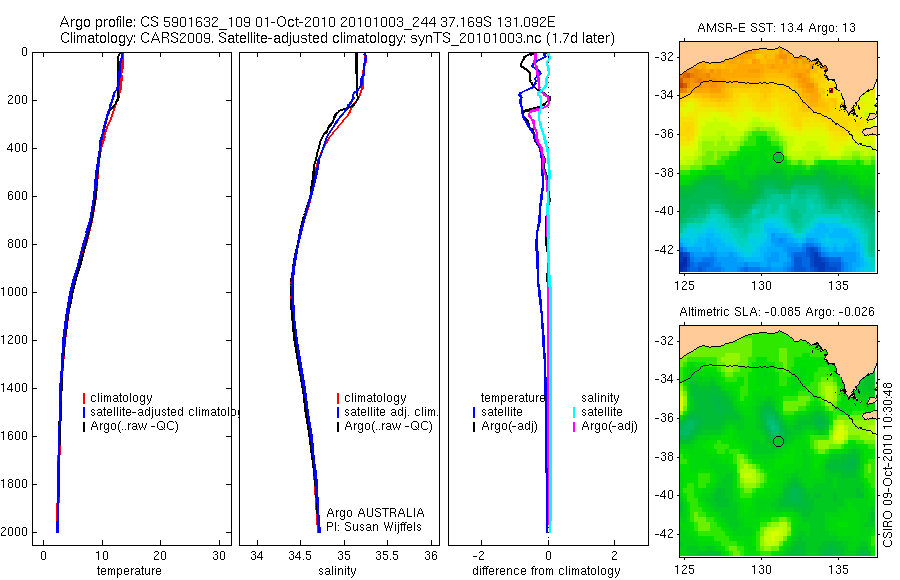Click 'Argo(..raw -QC)' legend entry in salinity plot
This screenshot has height=580, width=900.
click(388, 426)
